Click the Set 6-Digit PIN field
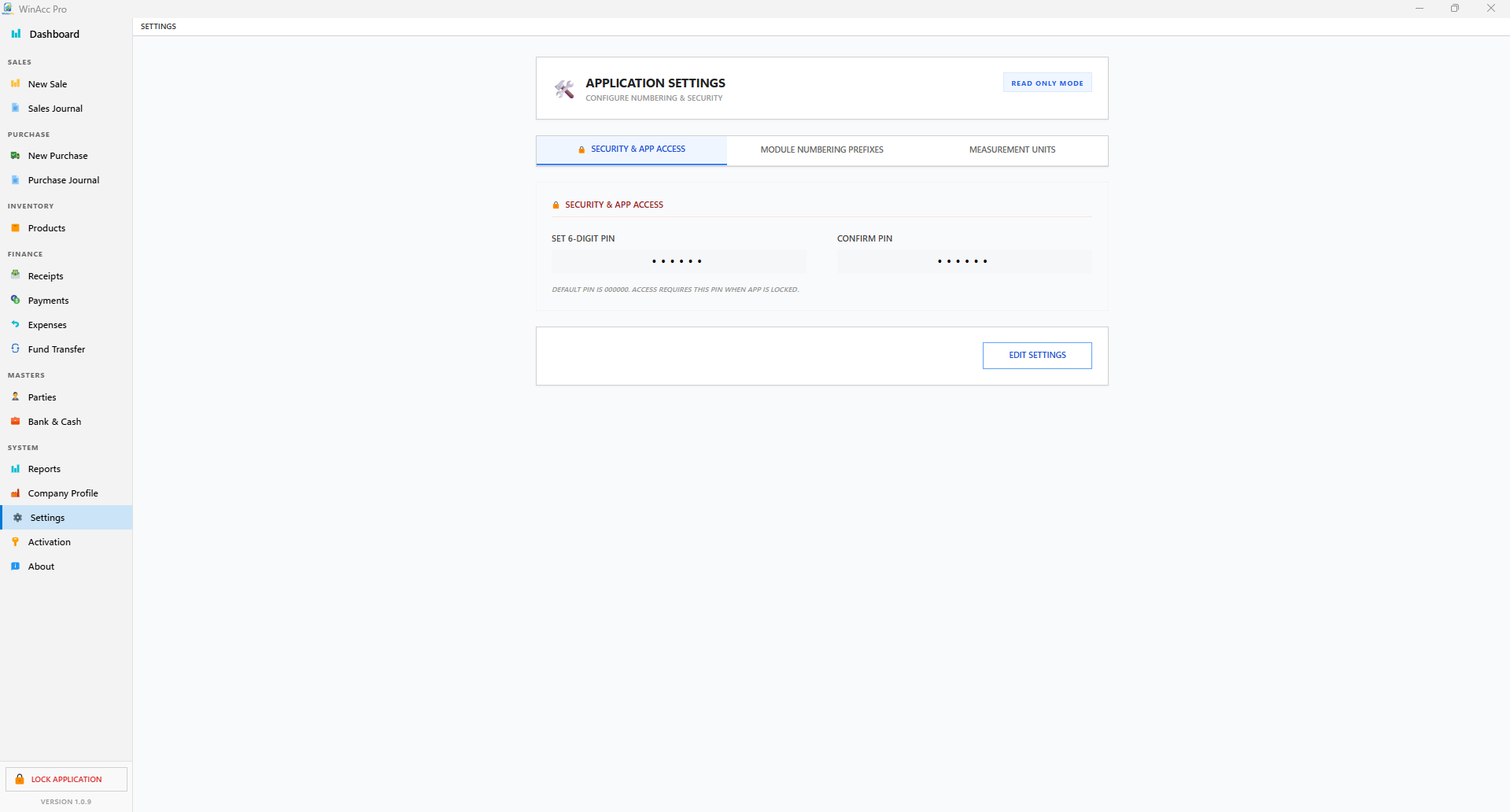Viewport: 1510px width, 812px height. [678, 261]
